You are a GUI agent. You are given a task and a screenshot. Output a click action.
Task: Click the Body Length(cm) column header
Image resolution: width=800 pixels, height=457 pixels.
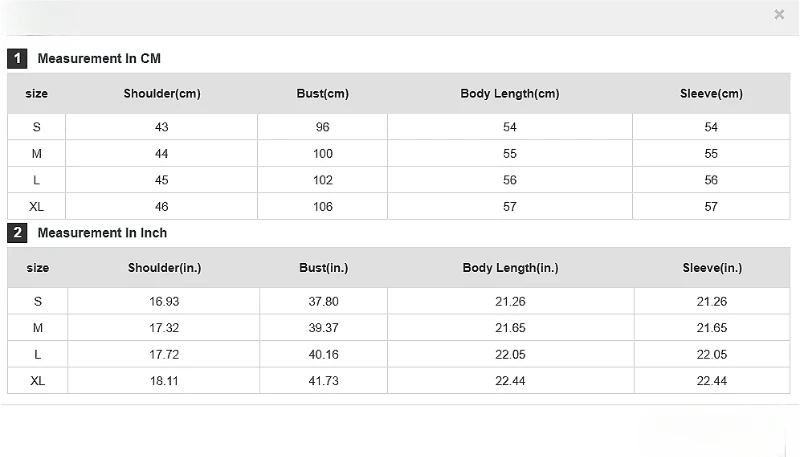510,94
